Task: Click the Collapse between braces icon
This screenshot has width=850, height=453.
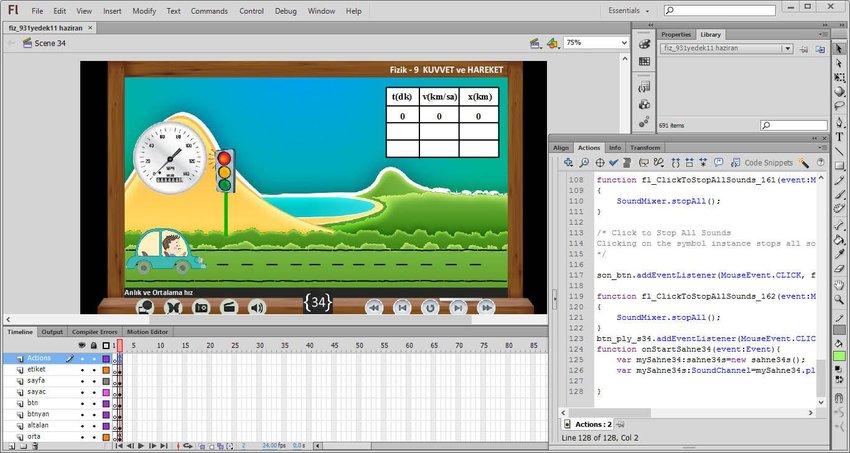Action: [x=675, y=162]
